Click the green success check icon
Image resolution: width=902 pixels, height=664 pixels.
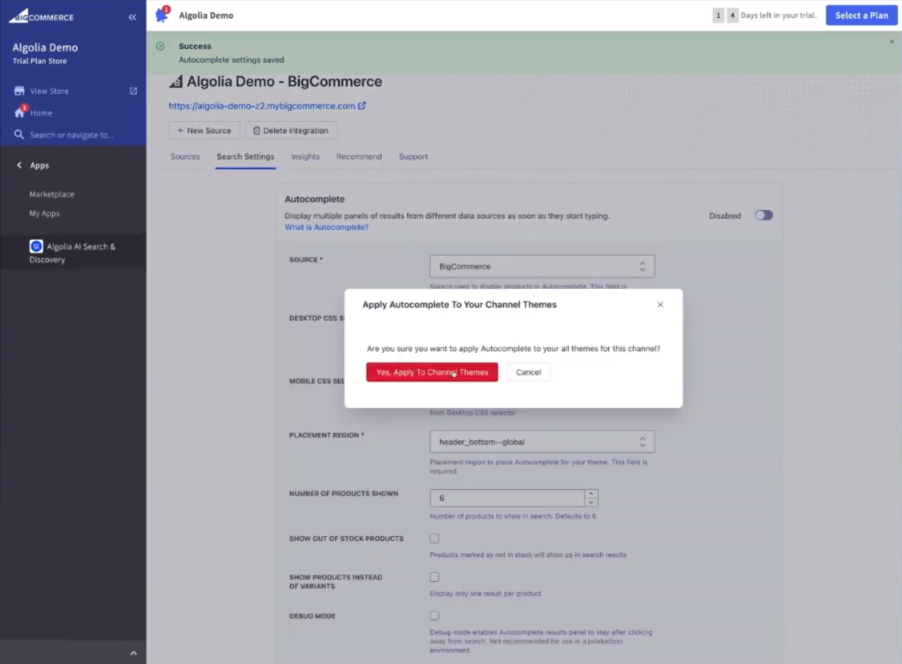coord(160,46)
